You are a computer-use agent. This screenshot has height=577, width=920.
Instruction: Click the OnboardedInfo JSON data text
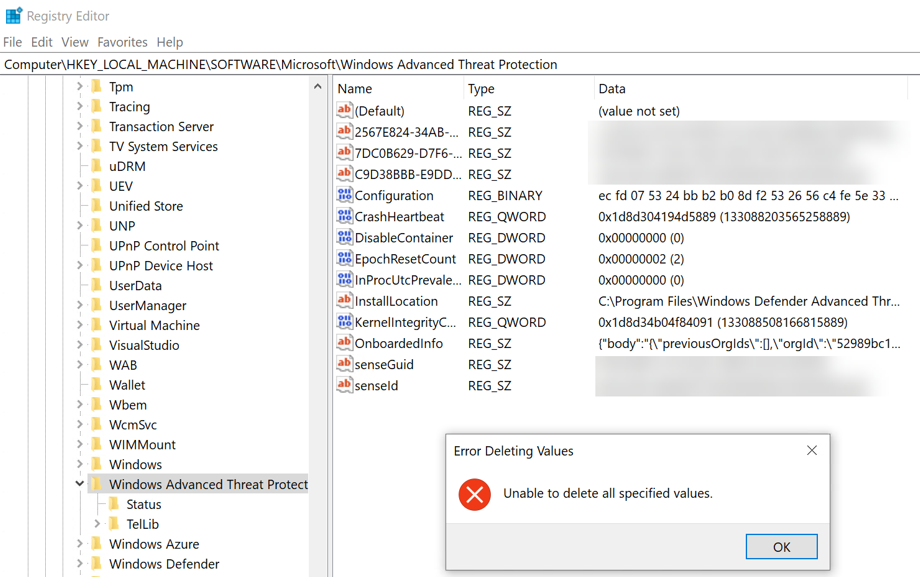[749, 343]
